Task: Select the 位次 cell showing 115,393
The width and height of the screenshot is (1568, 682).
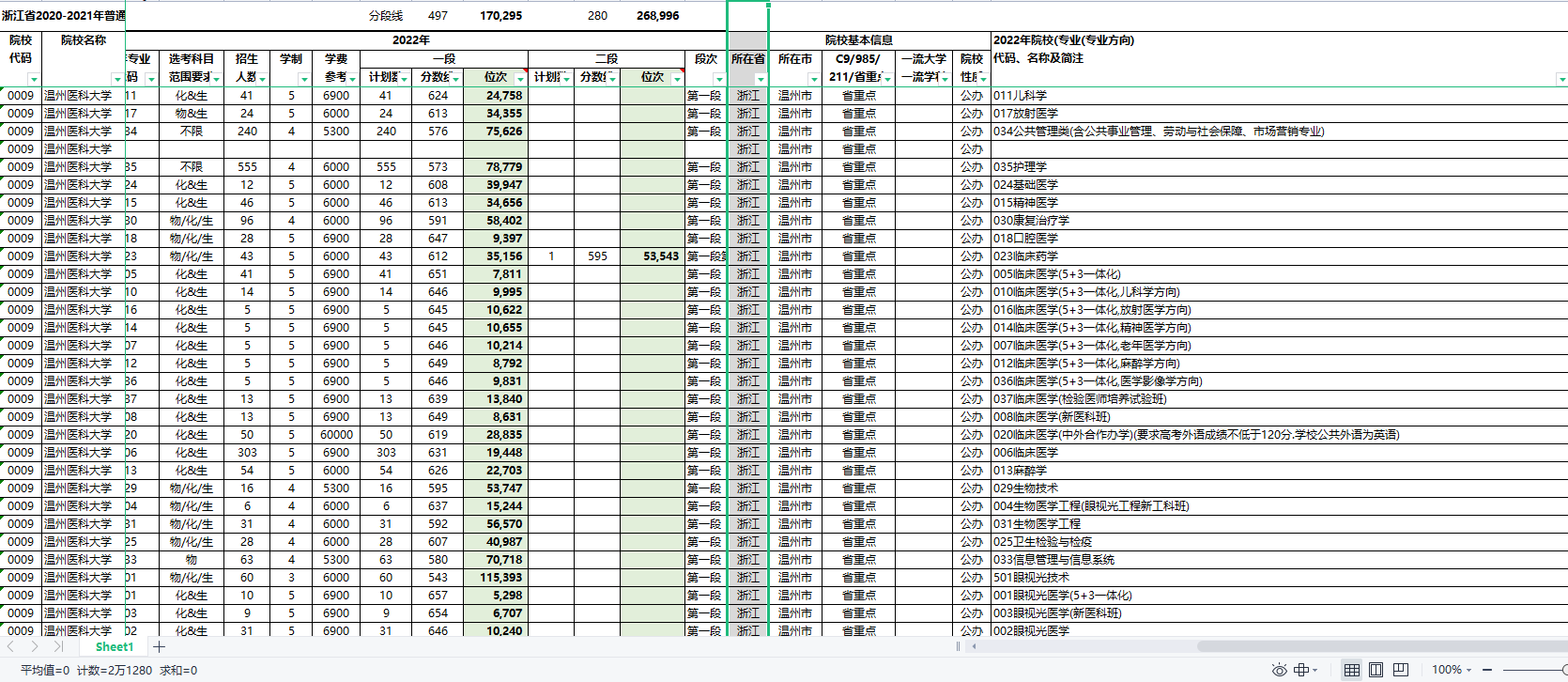Action: 496,578
